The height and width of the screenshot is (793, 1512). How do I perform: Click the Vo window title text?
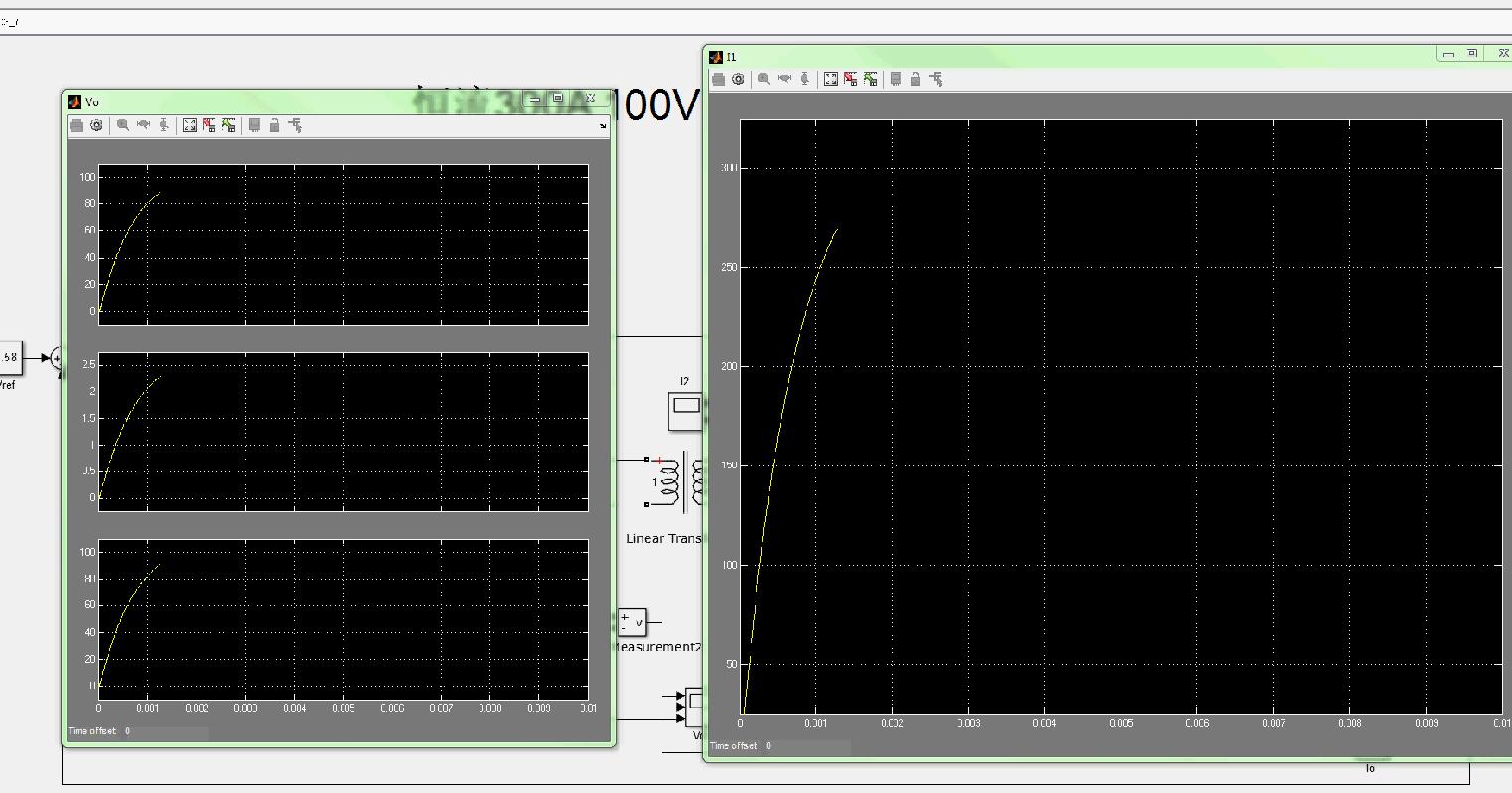(92, 102)
